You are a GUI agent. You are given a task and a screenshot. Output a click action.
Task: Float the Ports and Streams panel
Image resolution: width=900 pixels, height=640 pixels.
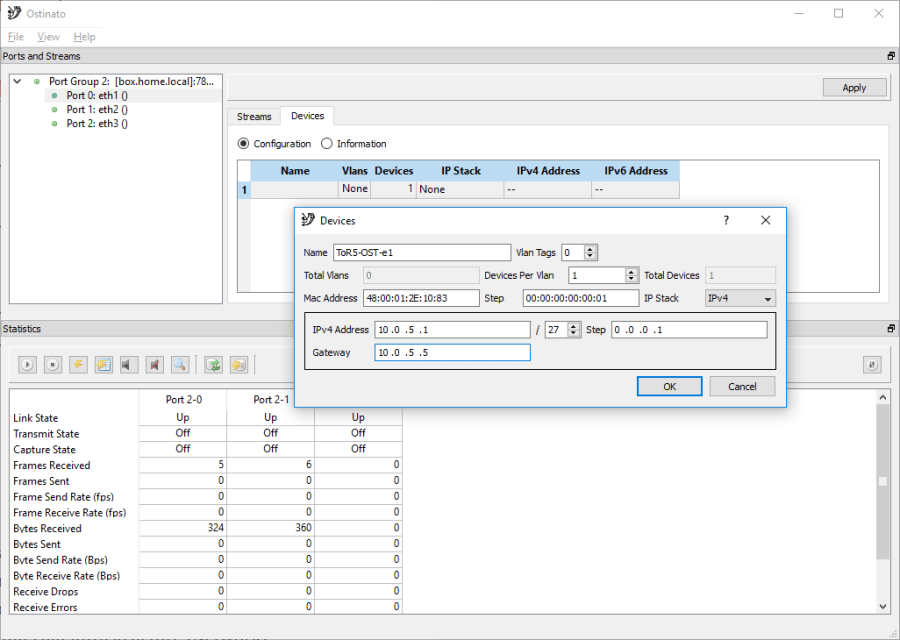[891, 56]
